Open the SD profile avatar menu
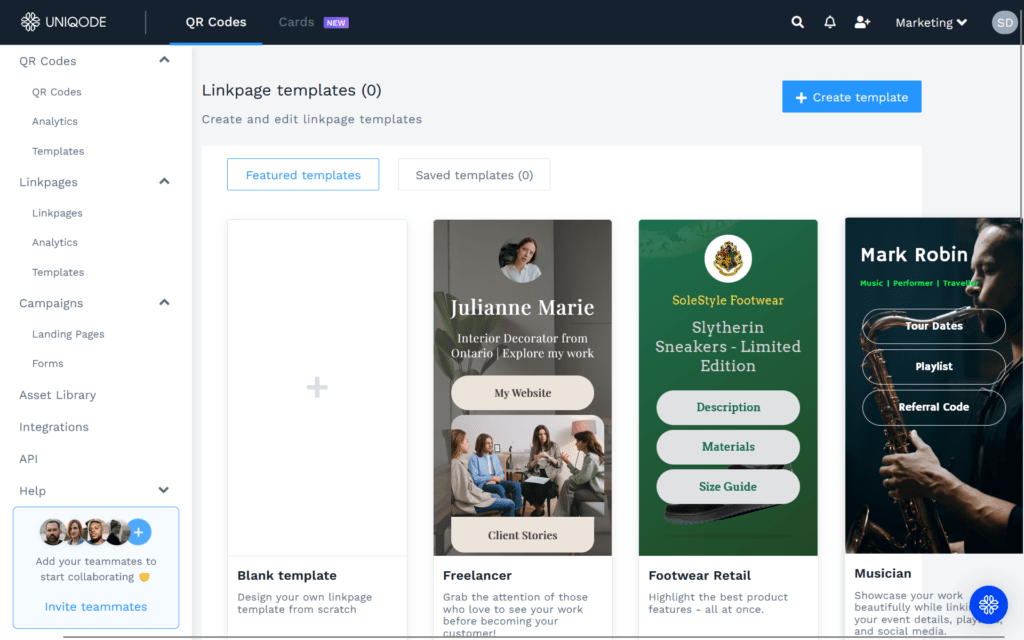Screen dimensions: 1024x640 coord(1004,21)
